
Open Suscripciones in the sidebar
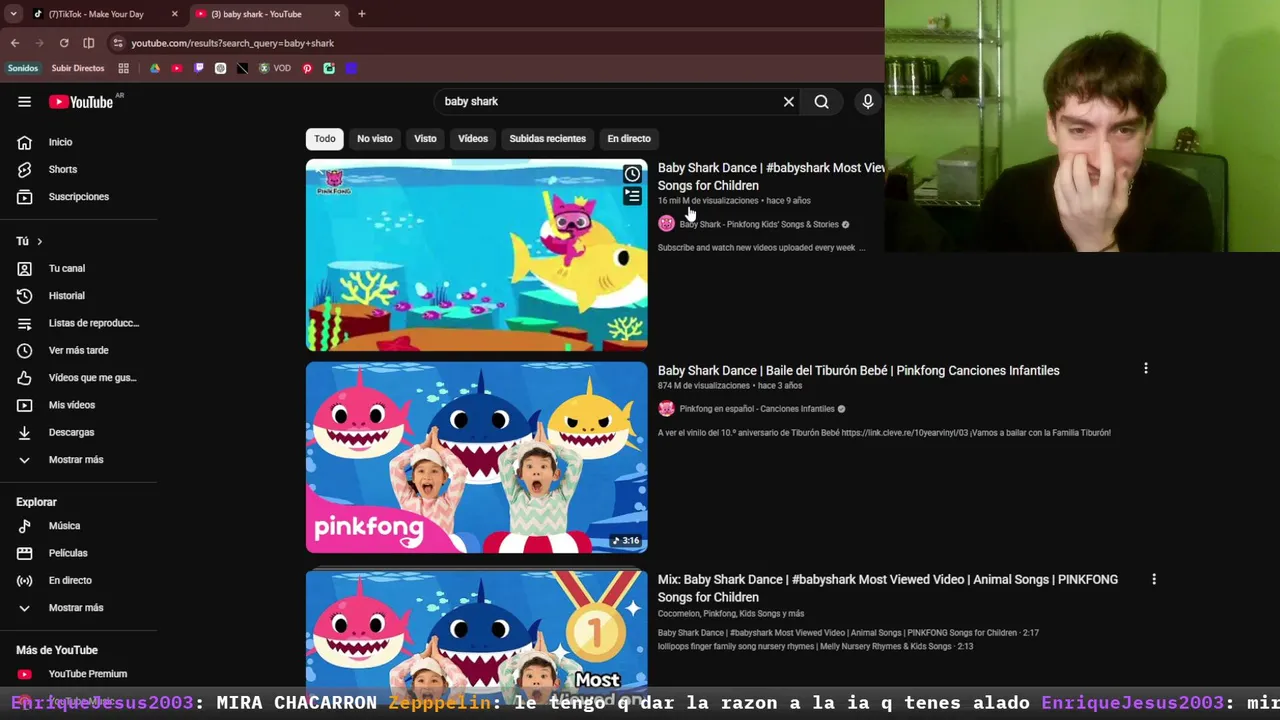tap(78, 196)
